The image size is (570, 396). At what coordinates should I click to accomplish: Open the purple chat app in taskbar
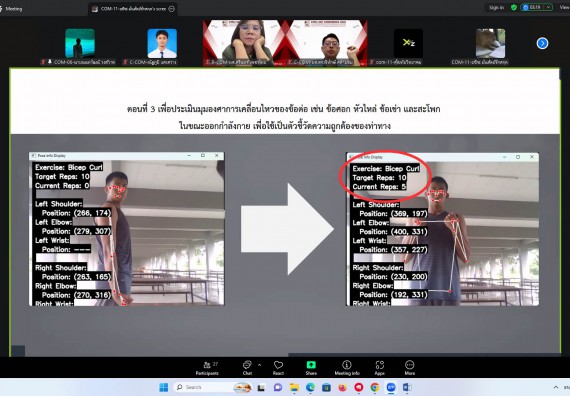tap(278, 388)
